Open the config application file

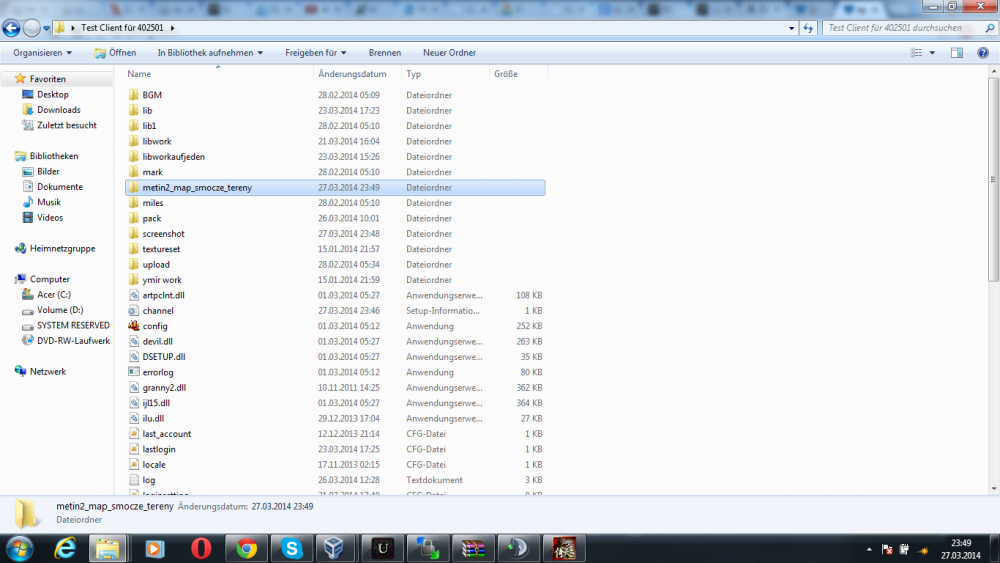coord(154,326)
